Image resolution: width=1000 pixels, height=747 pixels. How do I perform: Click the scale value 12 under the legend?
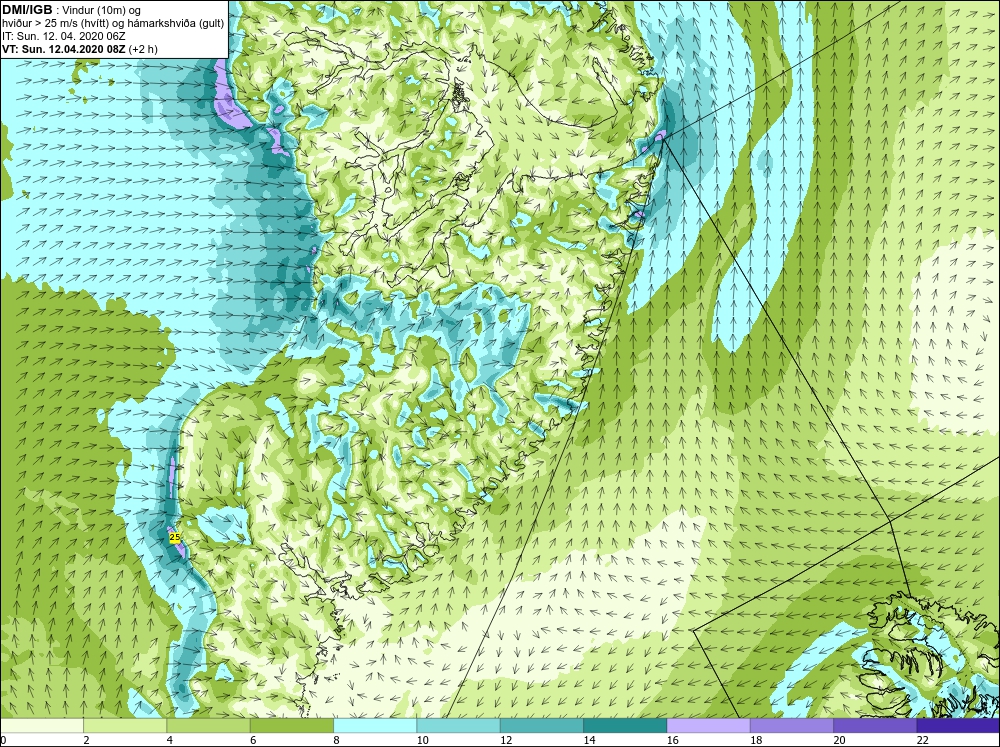(505, 740)
